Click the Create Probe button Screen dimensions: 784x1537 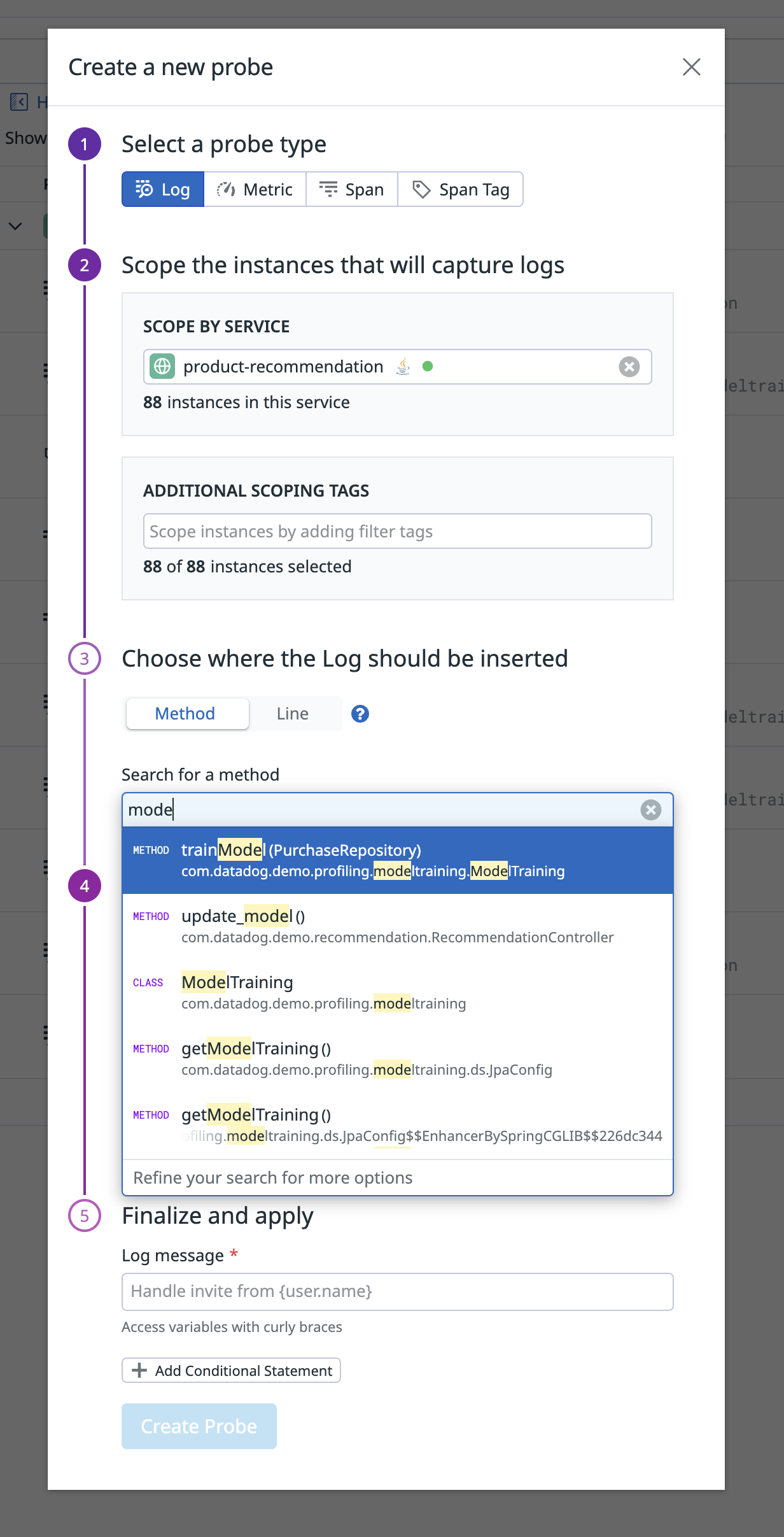[x=199, y=1426]
